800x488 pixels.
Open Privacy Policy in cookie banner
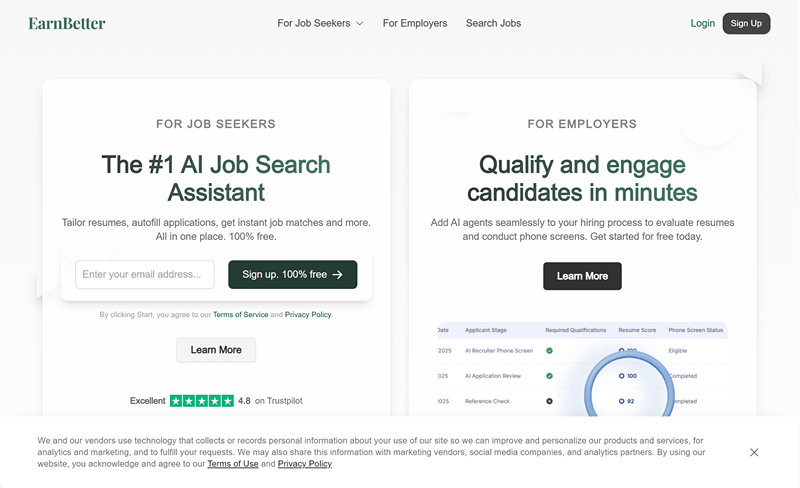click(305, 463)
